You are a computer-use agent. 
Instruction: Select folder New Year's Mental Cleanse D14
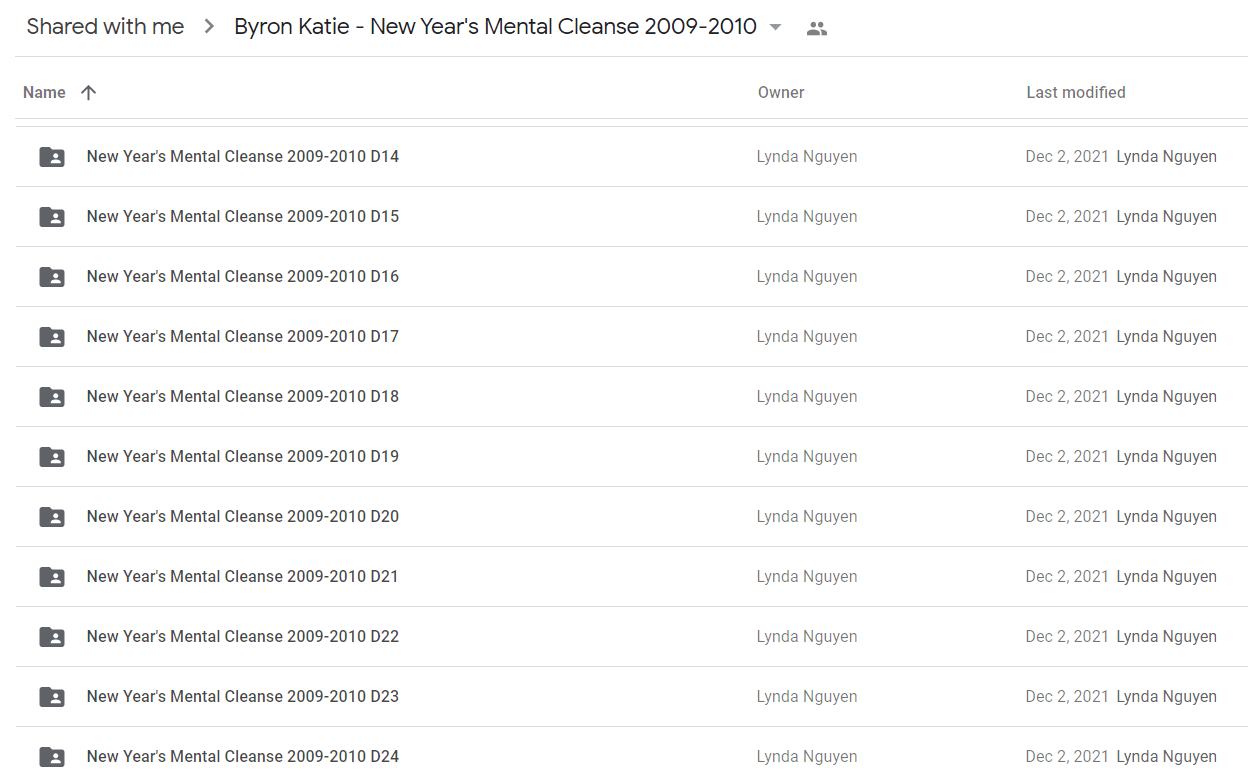(243, 156)
